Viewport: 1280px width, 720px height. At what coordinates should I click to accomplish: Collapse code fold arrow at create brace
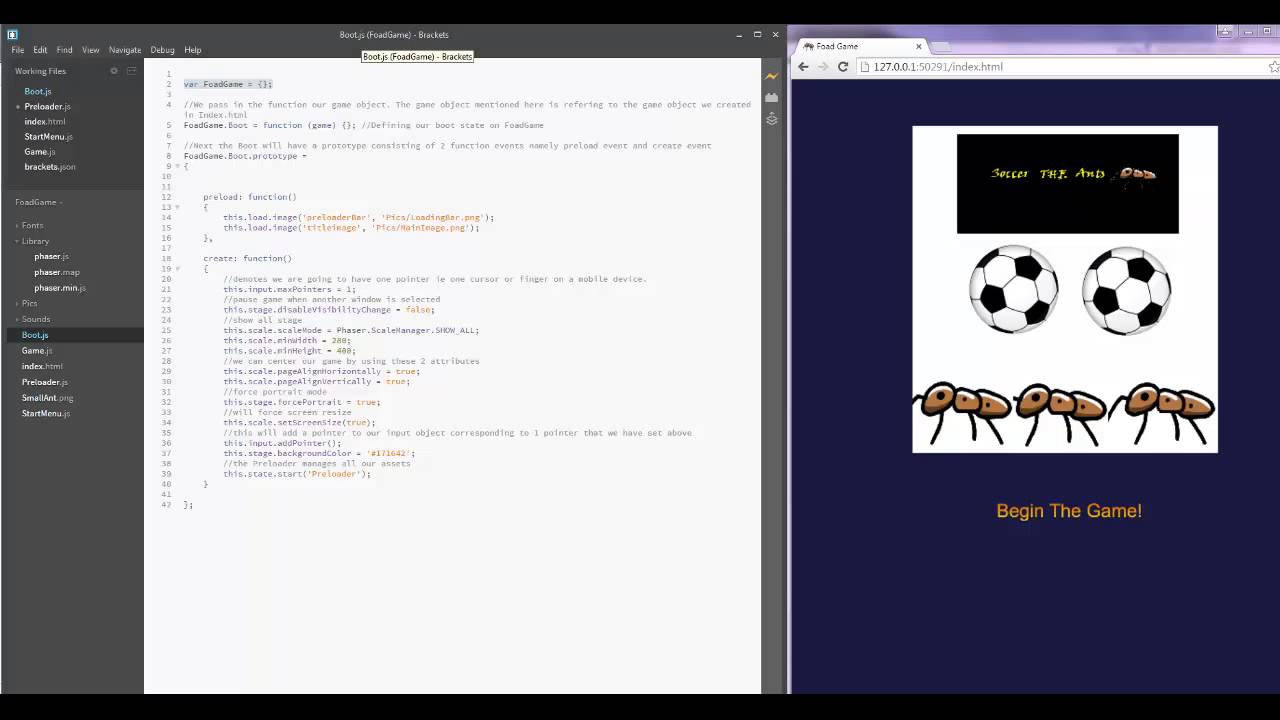point(178,269)
